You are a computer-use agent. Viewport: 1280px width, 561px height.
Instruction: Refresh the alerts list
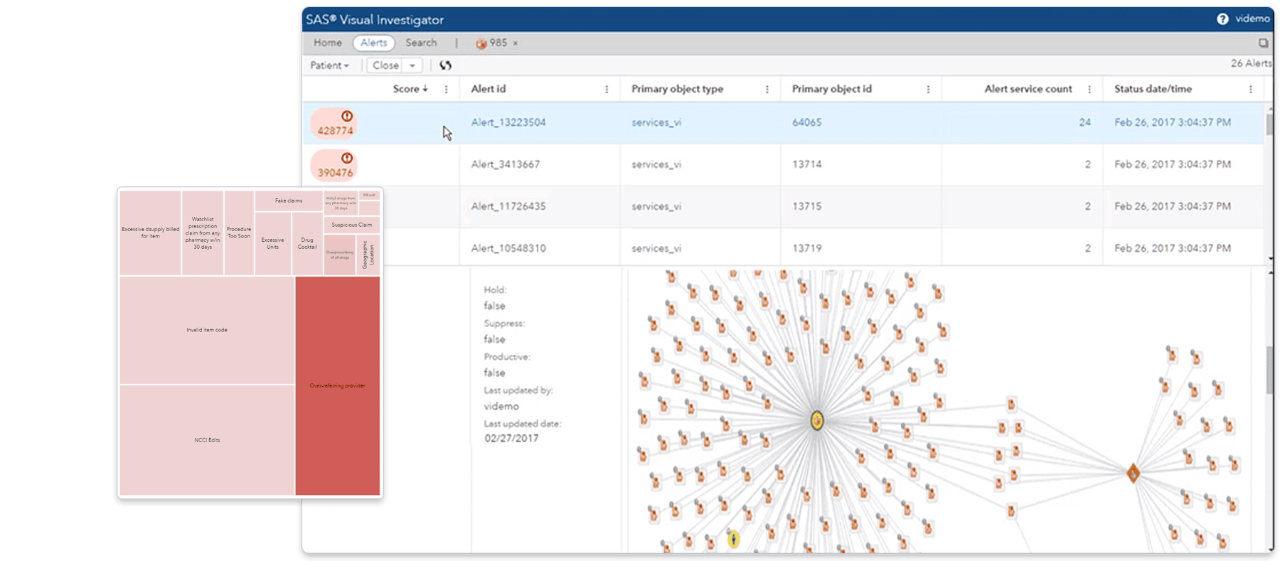tap(446, 65)
